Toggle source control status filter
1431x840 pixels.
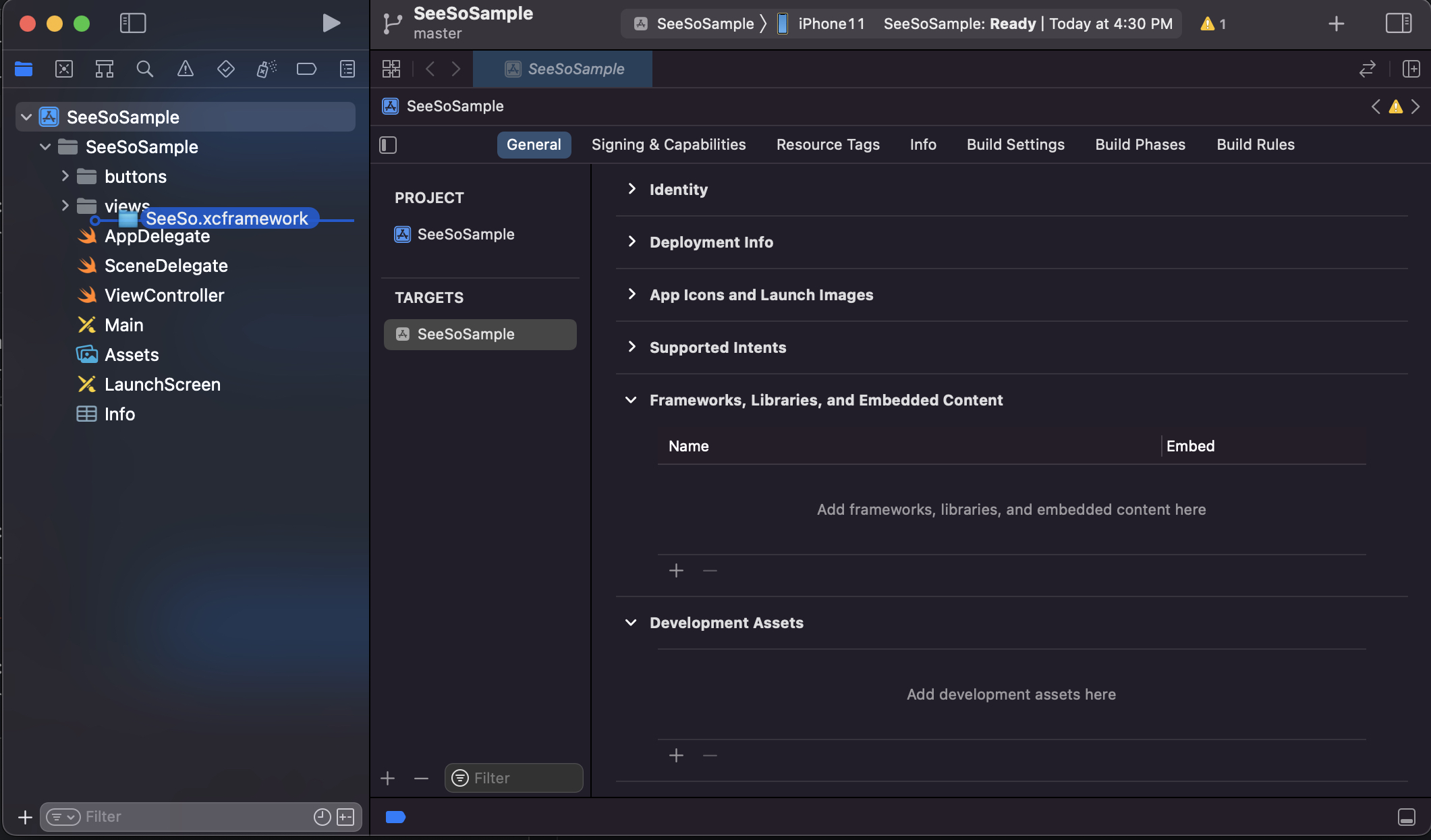click(345, 817)
